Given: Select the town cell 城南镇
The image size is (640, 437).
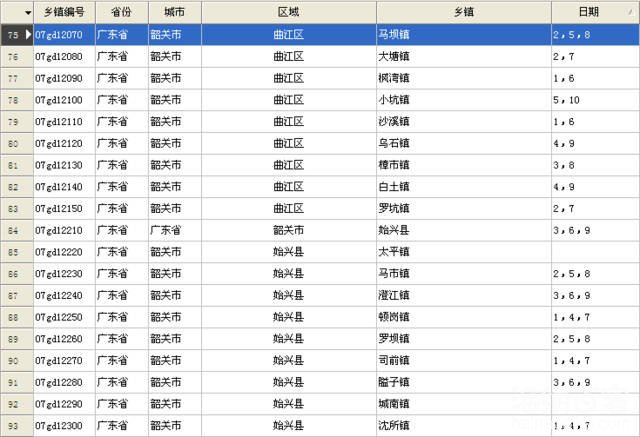Looking at the screenshot, I should point(464,404).
